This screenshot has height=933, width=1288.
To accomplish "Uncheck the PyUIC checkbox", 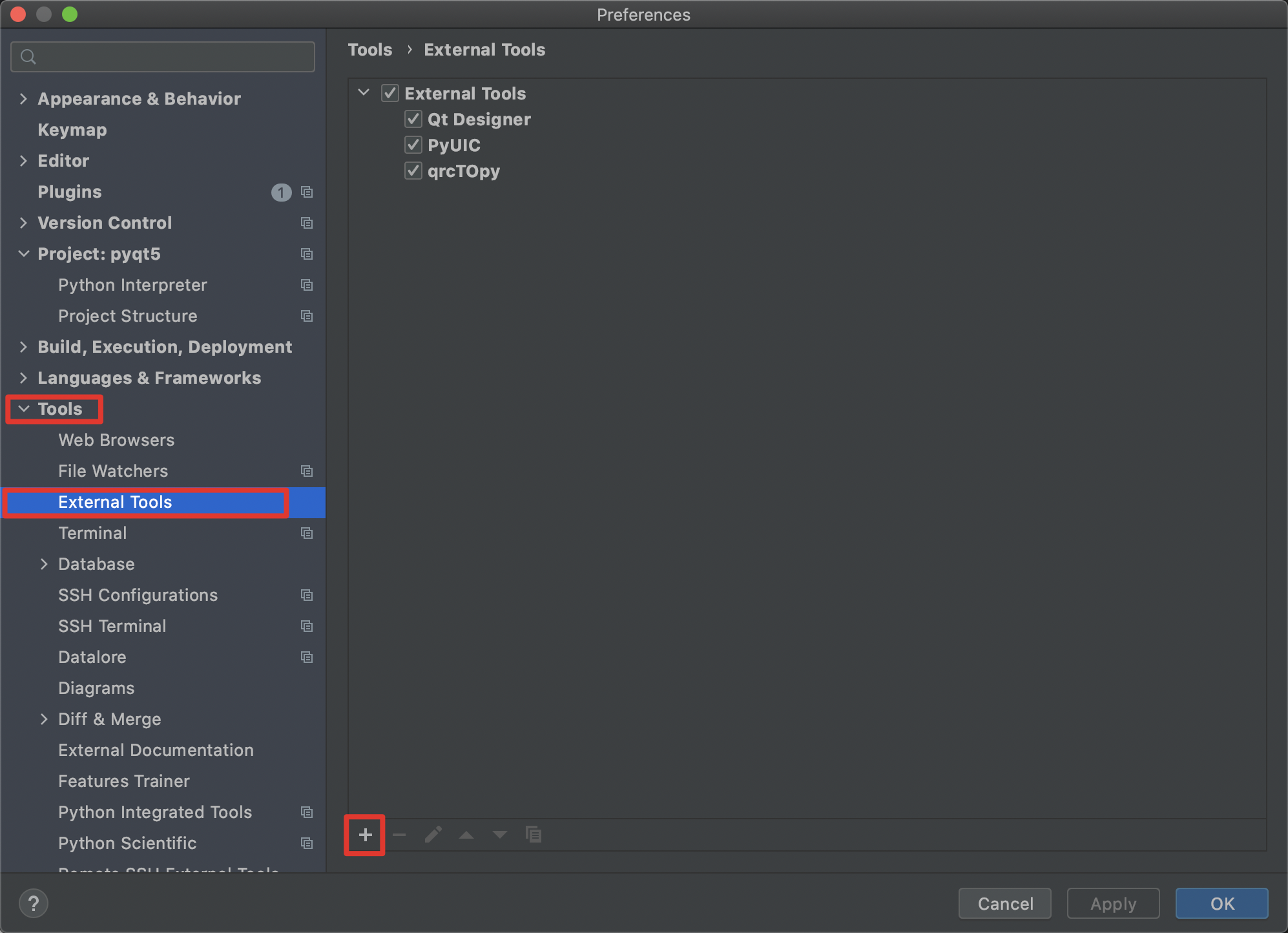I will [x=413, y=145].
